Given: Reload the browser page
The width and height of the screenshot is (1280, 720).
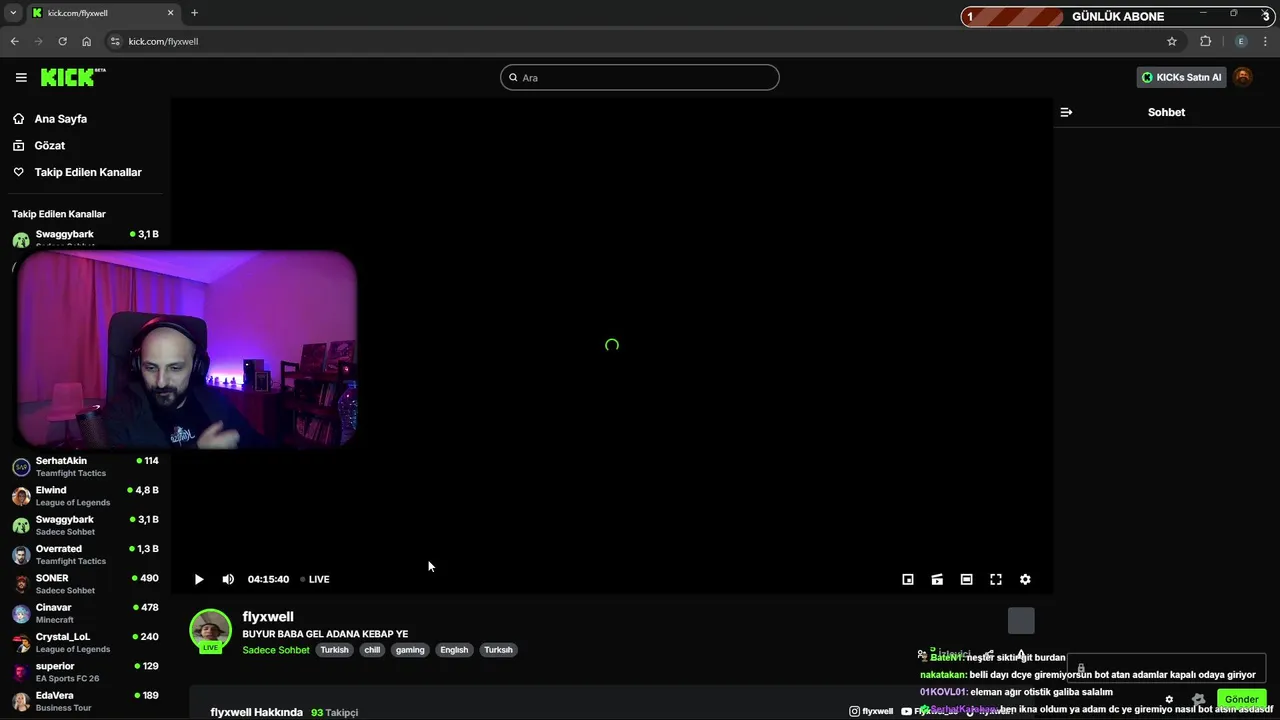Looking at the screenshot, I should pos(62,41).
